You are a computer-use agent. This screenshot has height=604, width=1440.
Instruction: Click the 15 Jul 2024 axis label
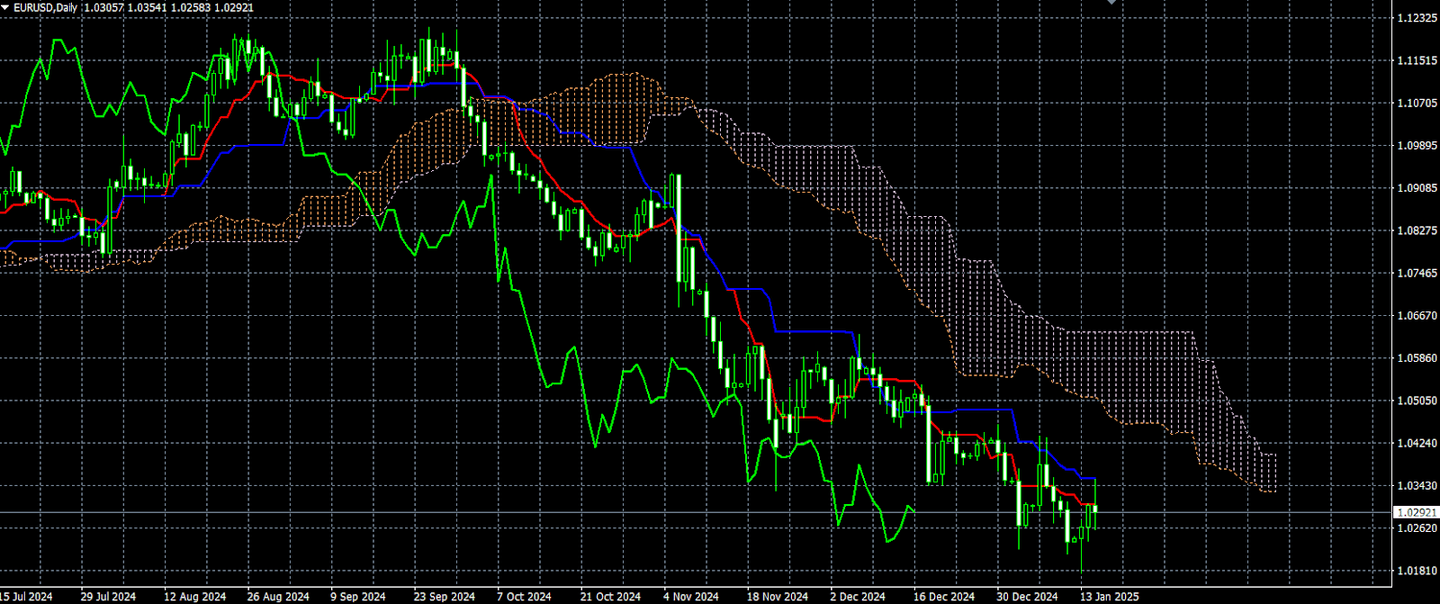click(x=25, y=596)
